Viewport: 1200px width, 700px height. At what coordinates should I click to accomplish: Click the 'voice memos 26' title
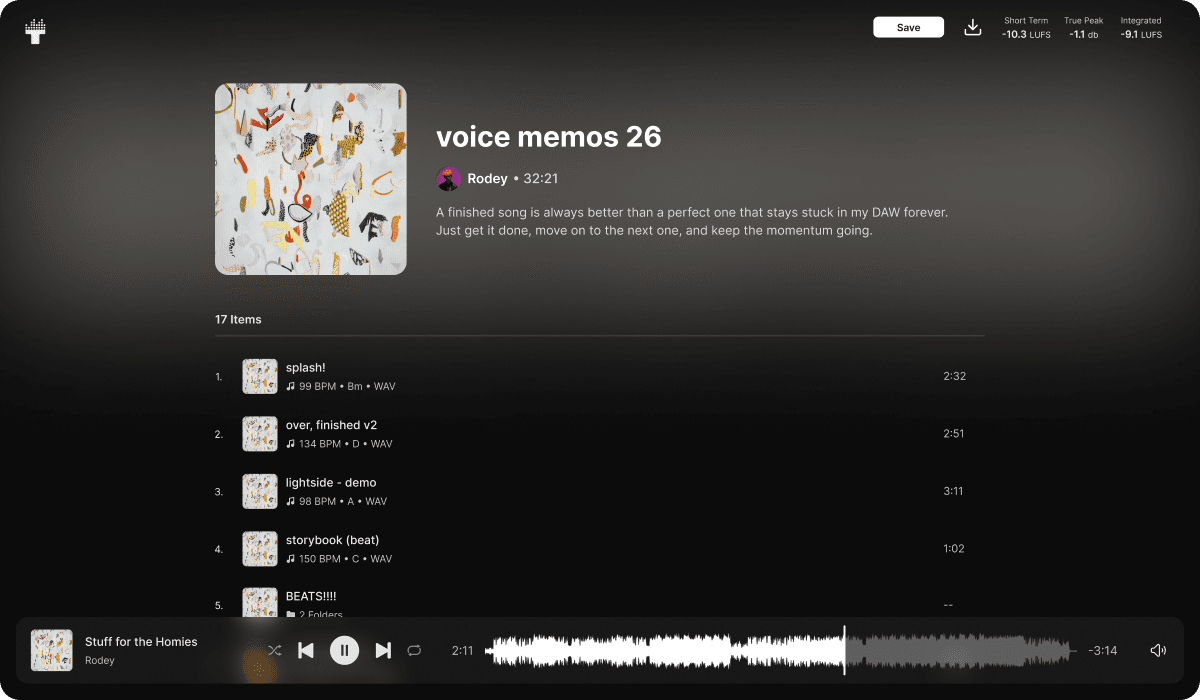tap(549, 136)
